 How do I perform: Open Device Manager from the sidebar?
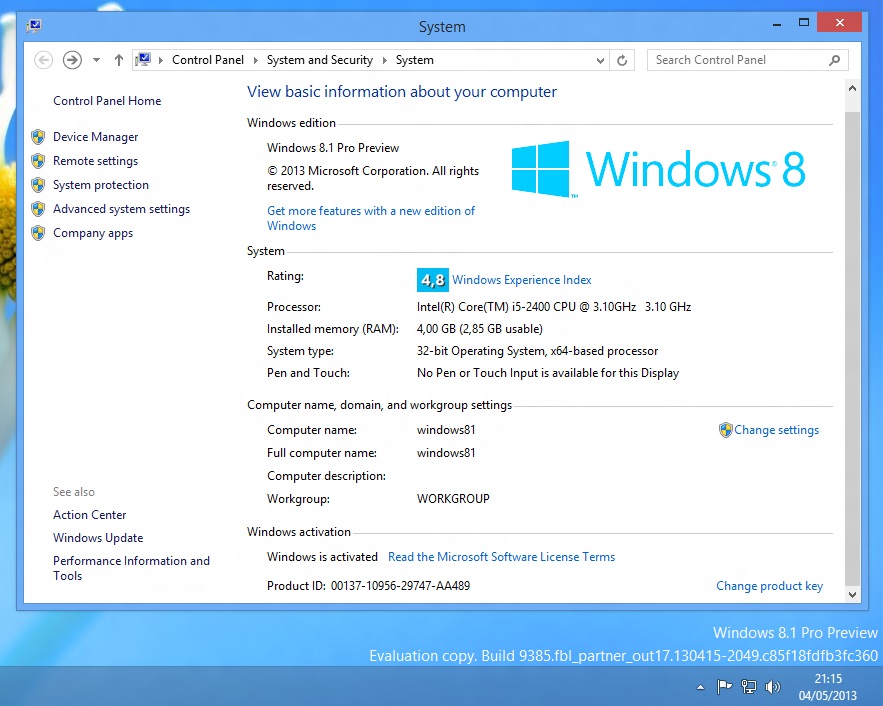tap(95, 136)
